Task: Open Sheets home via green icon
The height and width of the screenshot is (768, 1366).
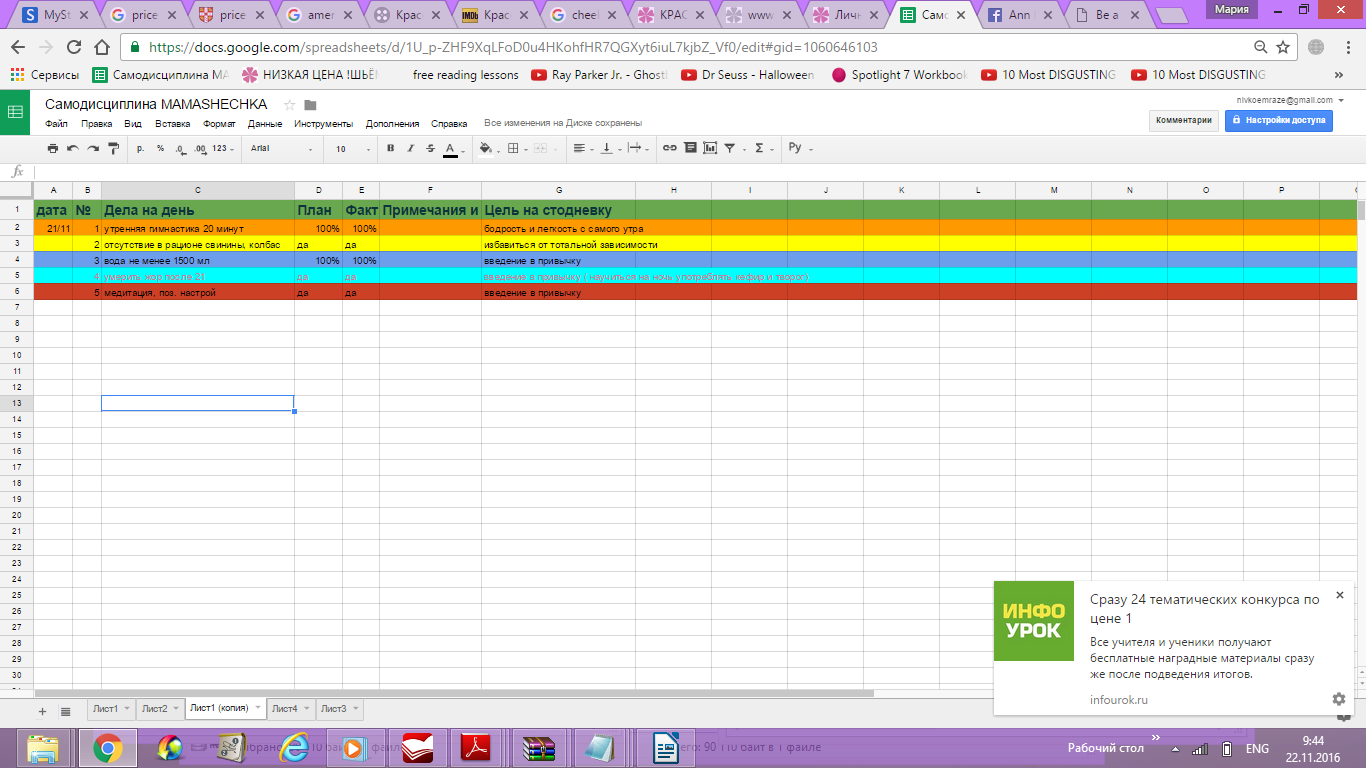Action: point(16,112)
